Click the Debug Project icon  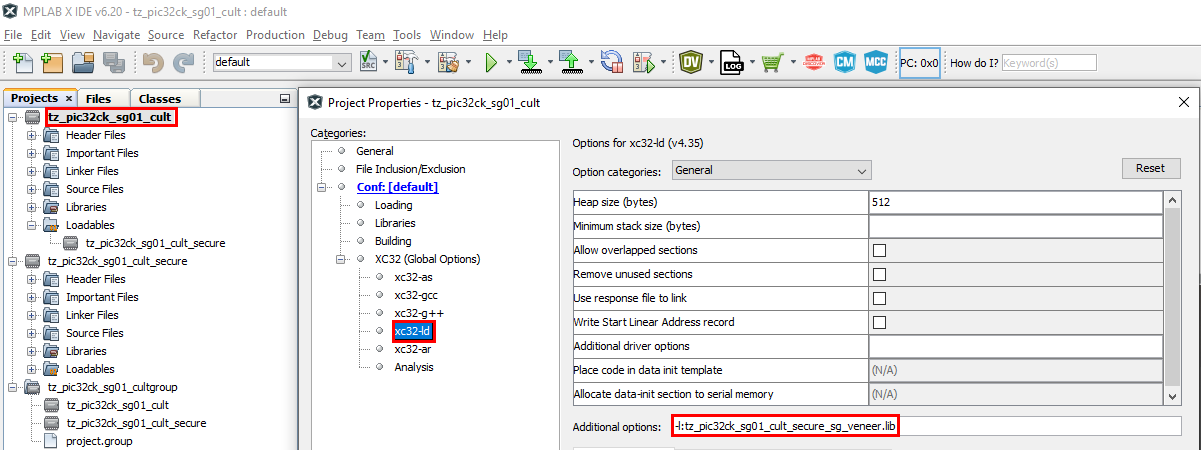643,62
